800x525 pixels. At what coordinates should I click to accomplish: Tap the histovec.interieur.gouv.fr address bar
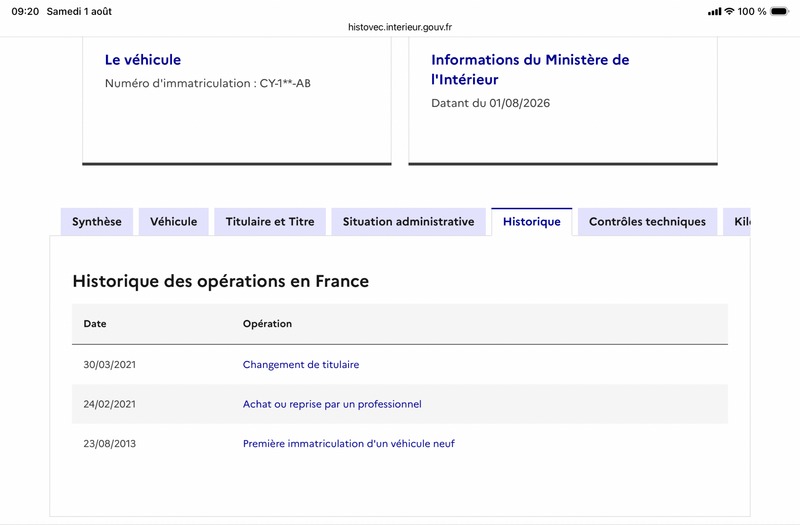(400, 27)
